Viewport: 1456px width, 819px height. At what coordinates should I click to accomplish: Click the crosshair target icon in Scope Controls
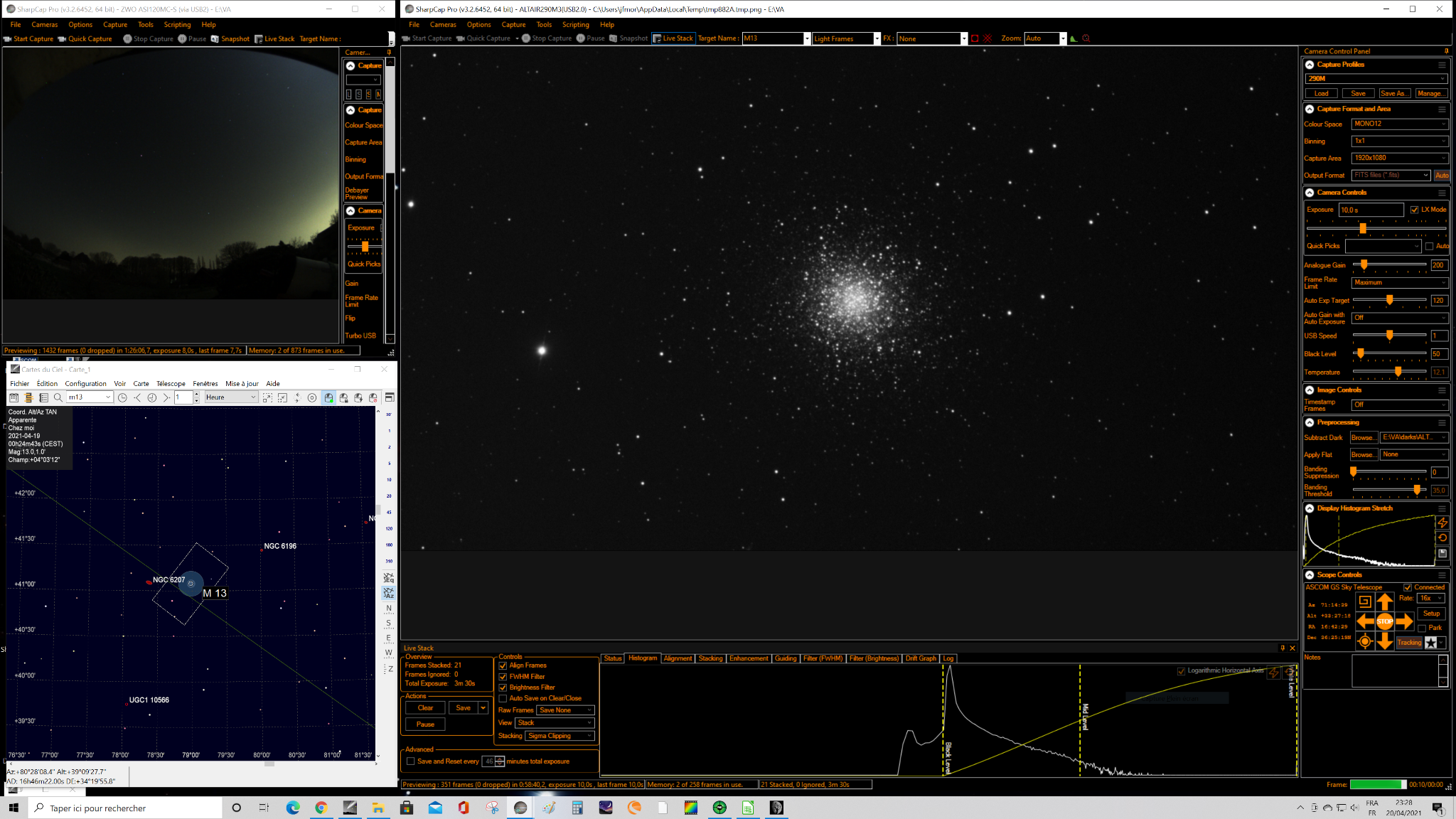coord(1364,641)
